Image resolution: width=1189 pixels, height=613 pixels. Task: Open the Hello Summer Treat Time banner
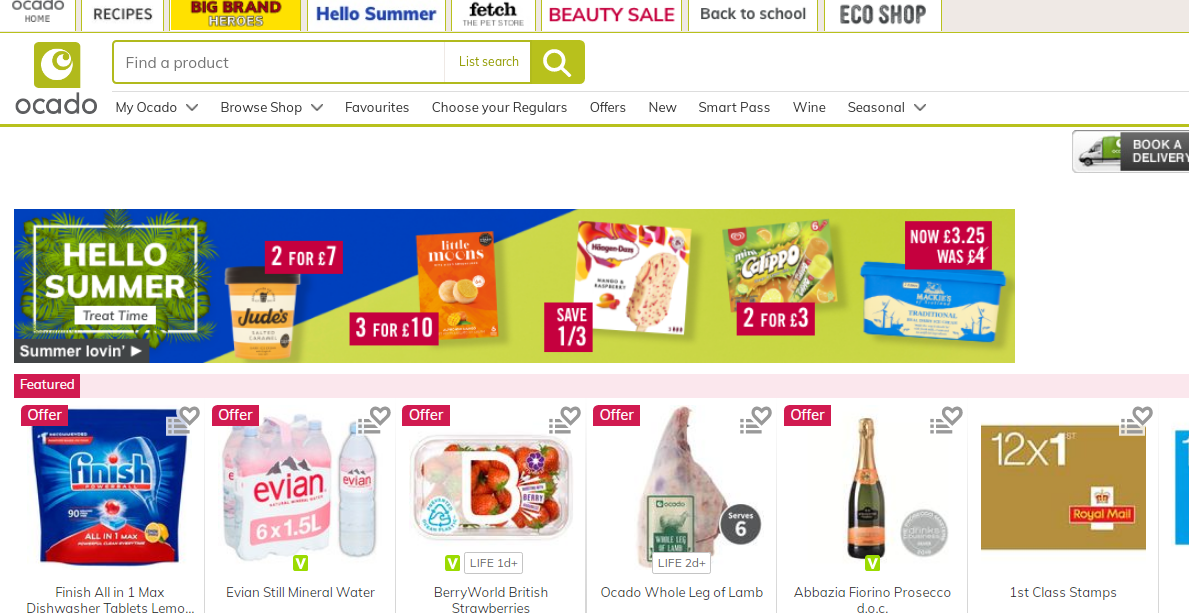pos(514,286)
